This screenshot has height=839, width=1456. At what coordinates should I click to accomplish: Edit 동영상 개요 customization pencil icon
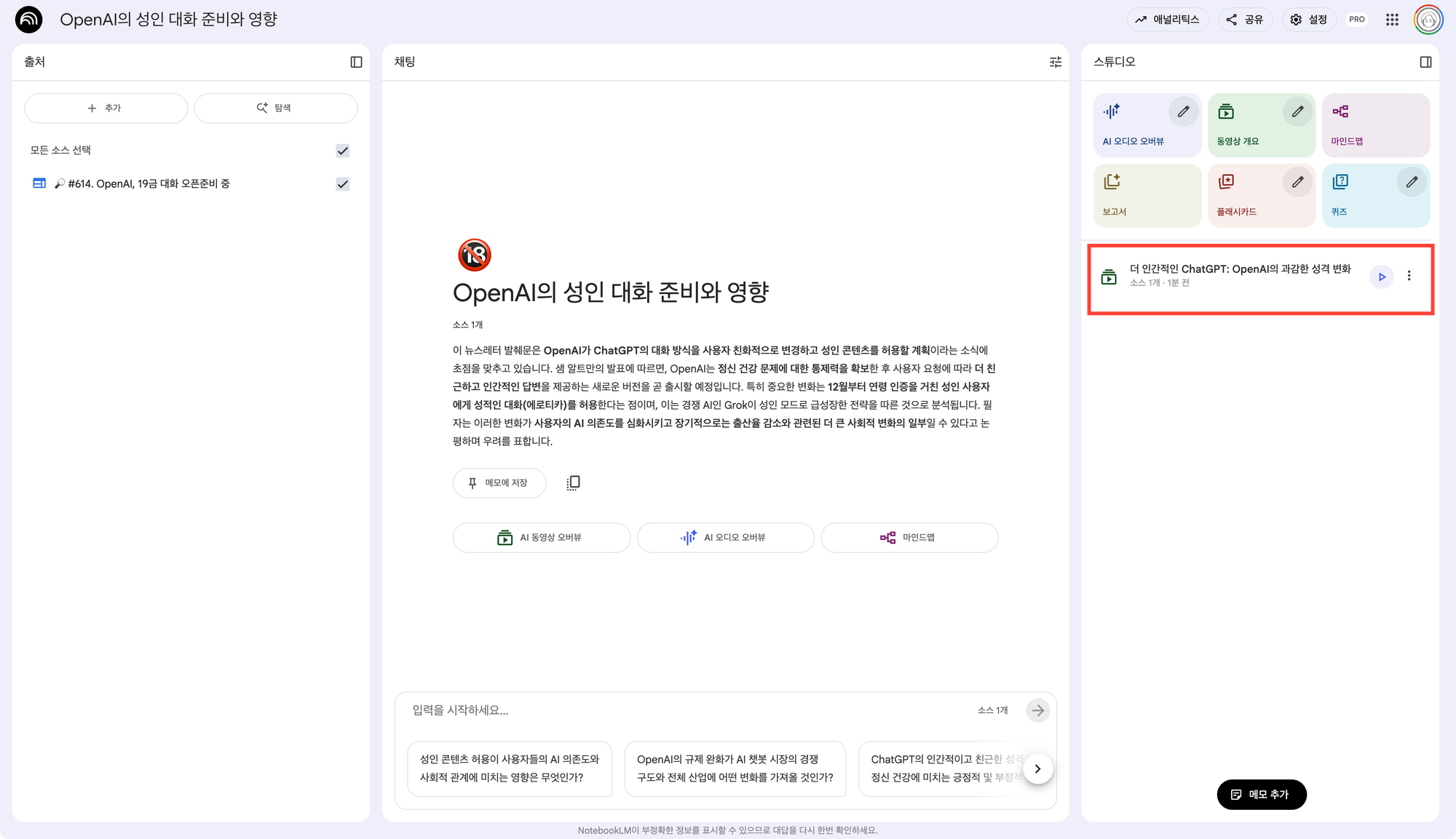point(1297,112)
